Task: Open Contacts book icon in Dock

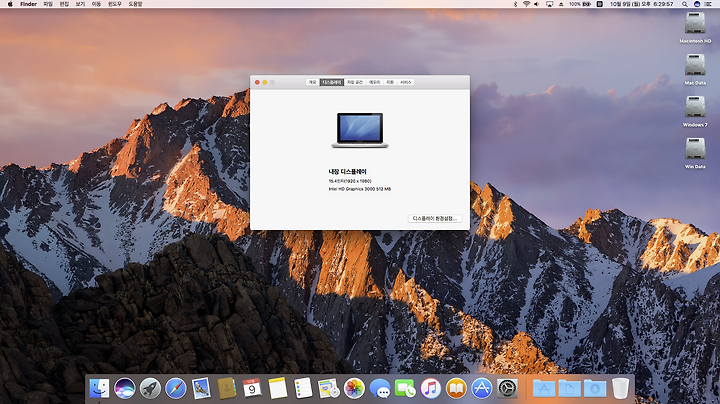Action: pos(227,388)
